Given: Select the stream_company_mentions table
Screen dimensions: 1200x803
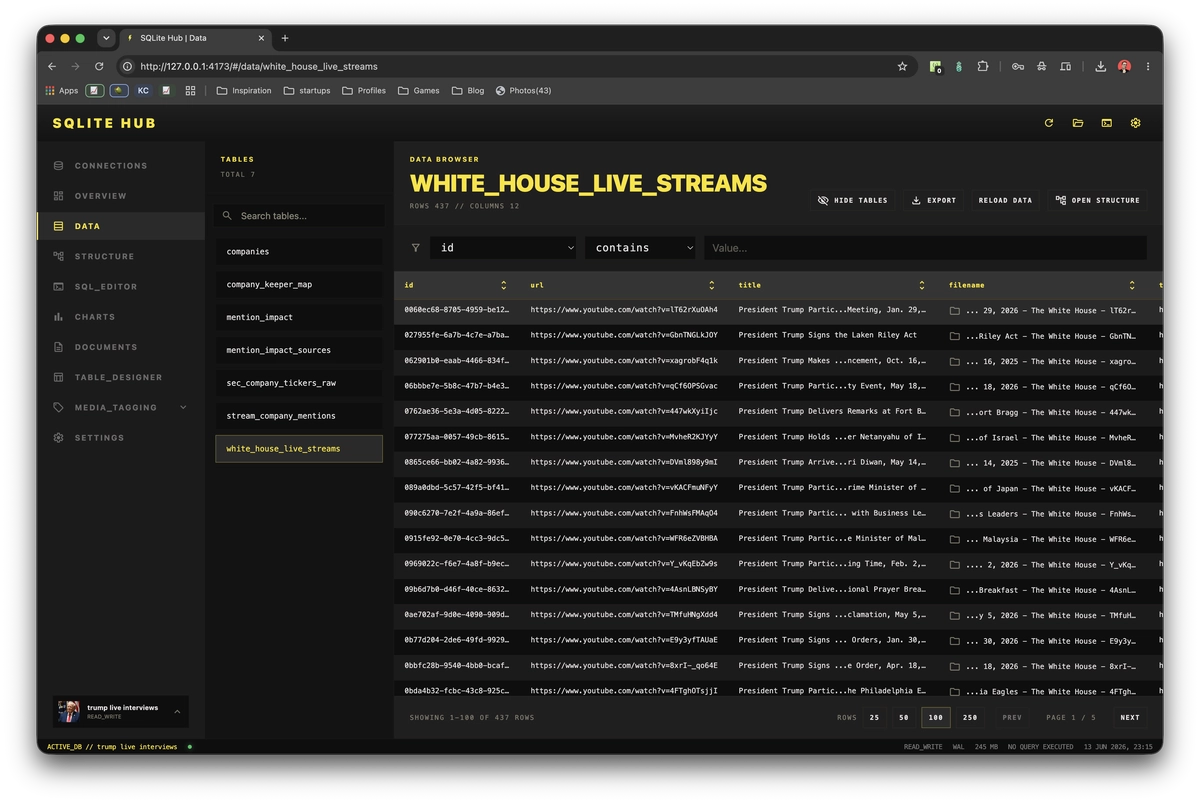Looking at the screenshot, I should (299, 416).
